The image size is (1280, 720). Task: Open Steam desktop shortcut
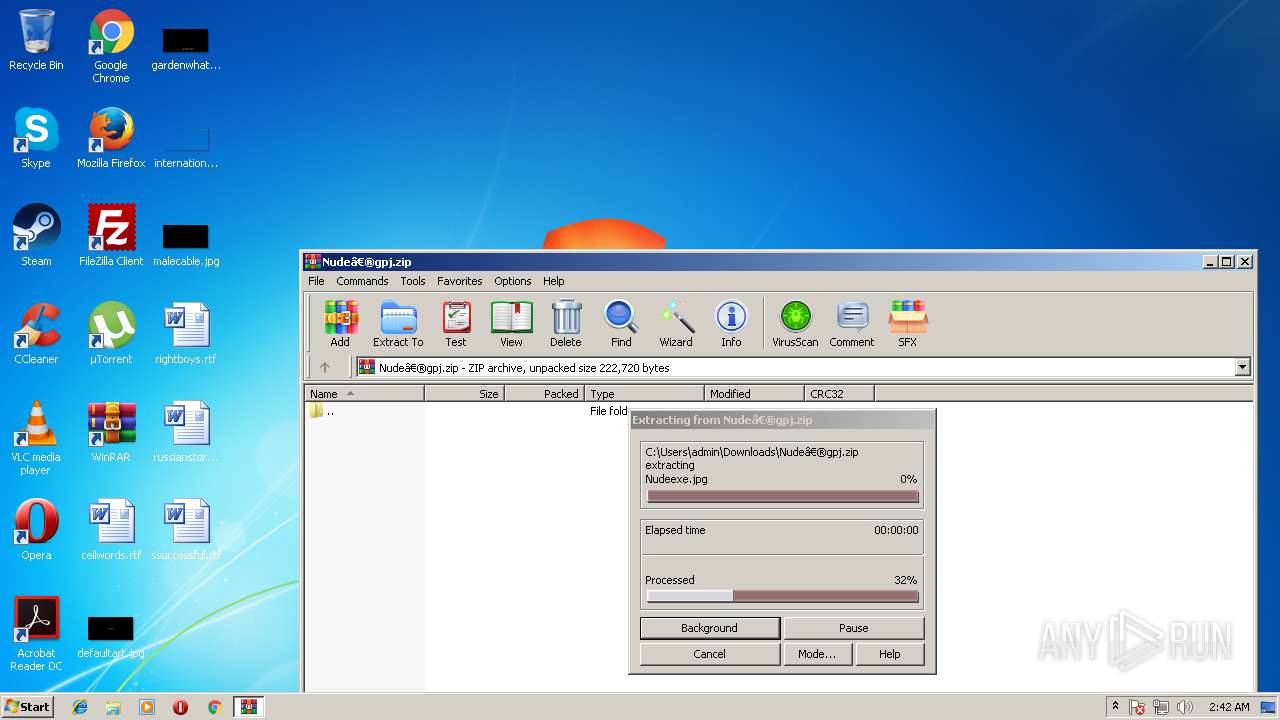36,236
